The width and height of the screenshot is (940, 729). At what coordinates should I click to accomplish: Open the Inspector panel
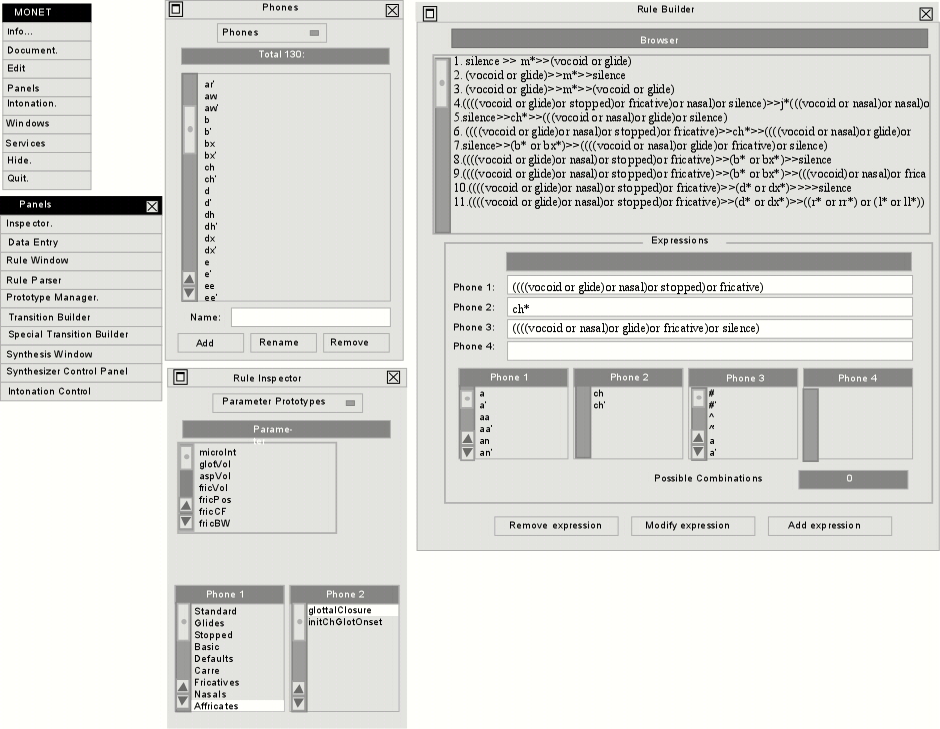coord(81,224)
